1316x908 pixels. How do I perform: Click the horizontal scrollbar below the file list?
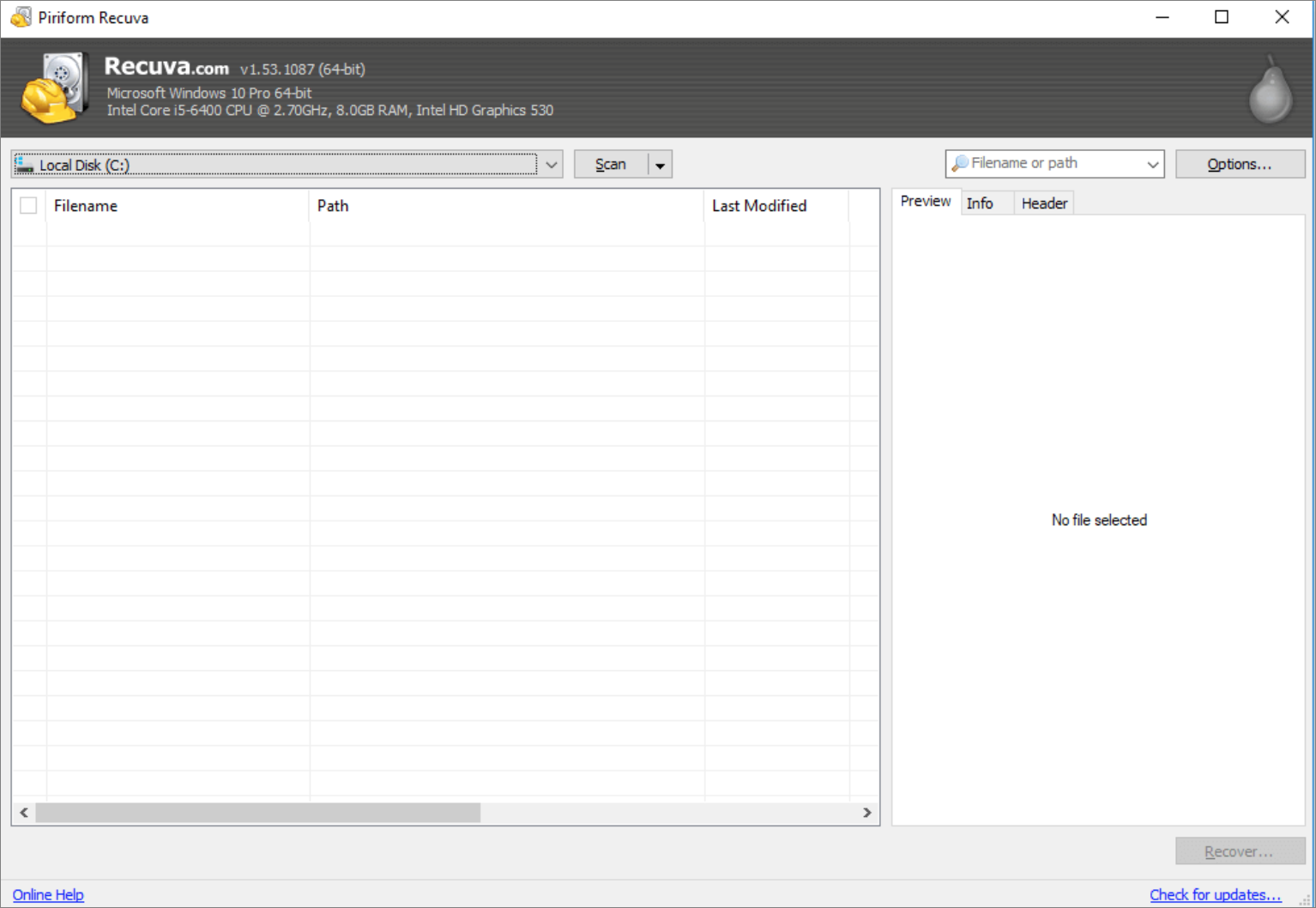[257, 813]
